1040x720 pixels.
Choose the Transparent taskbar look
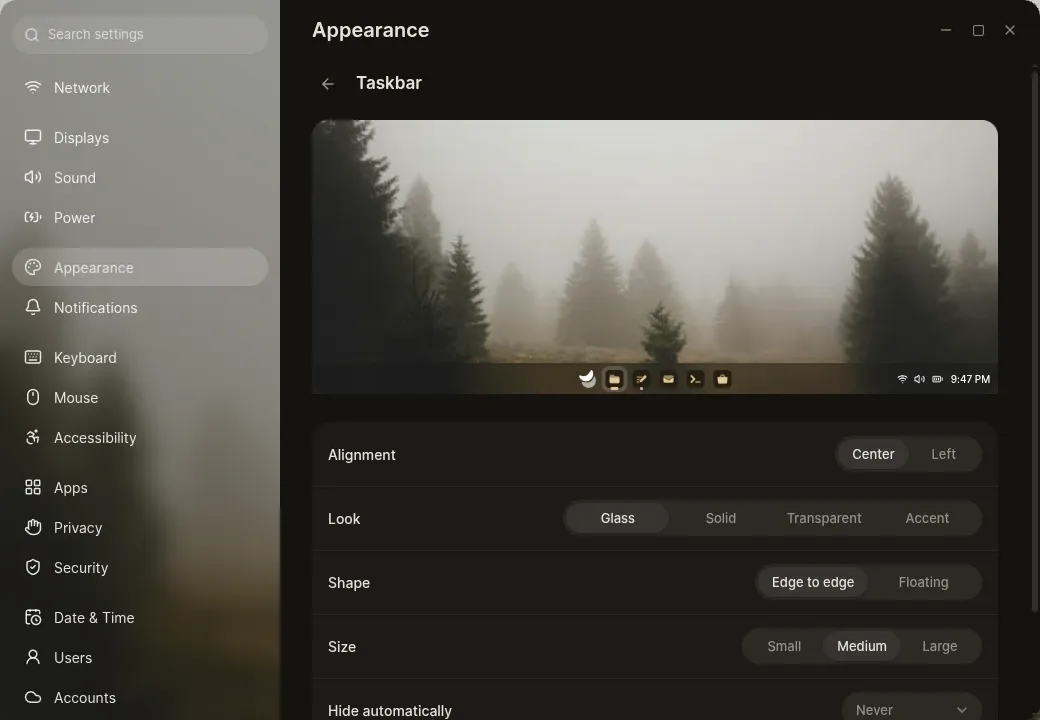pyautogui.click(x=824, y=518)
